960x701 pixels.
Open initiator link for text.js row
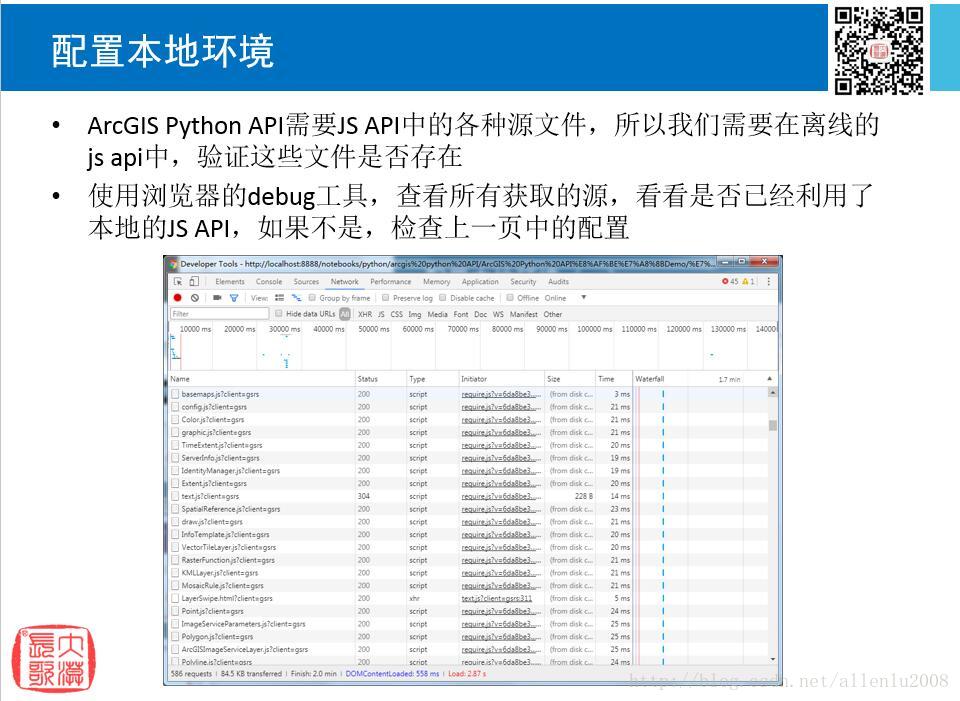[501, 497]
